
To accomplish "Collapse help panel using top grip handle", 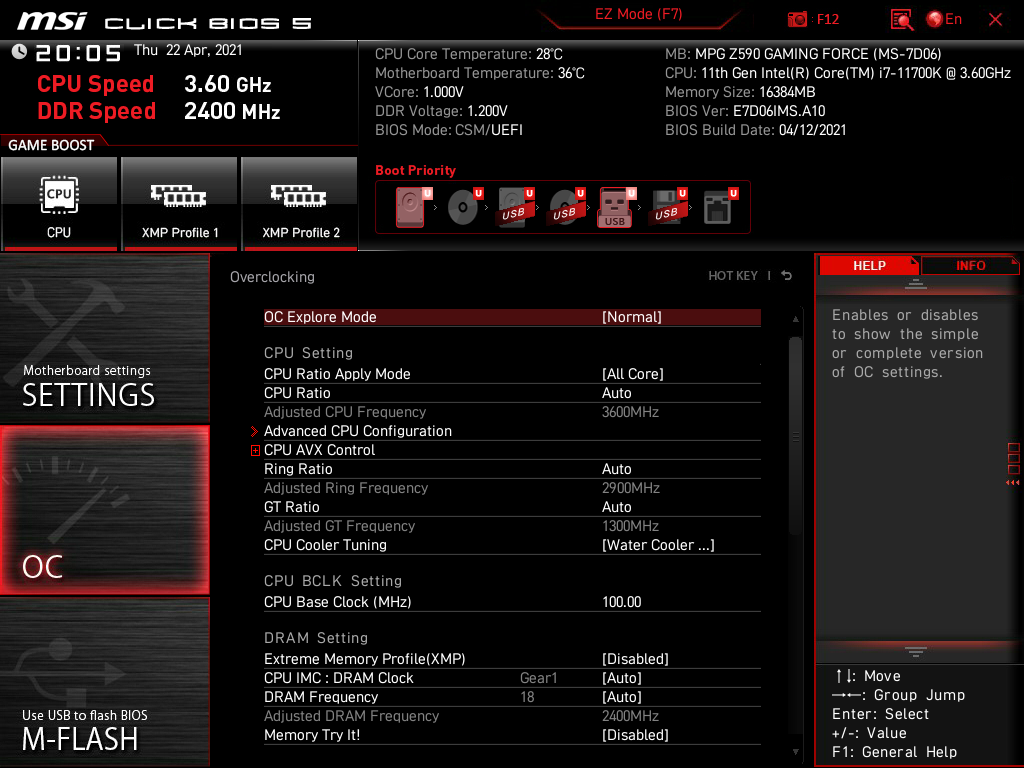I will (x=916, y=283).
